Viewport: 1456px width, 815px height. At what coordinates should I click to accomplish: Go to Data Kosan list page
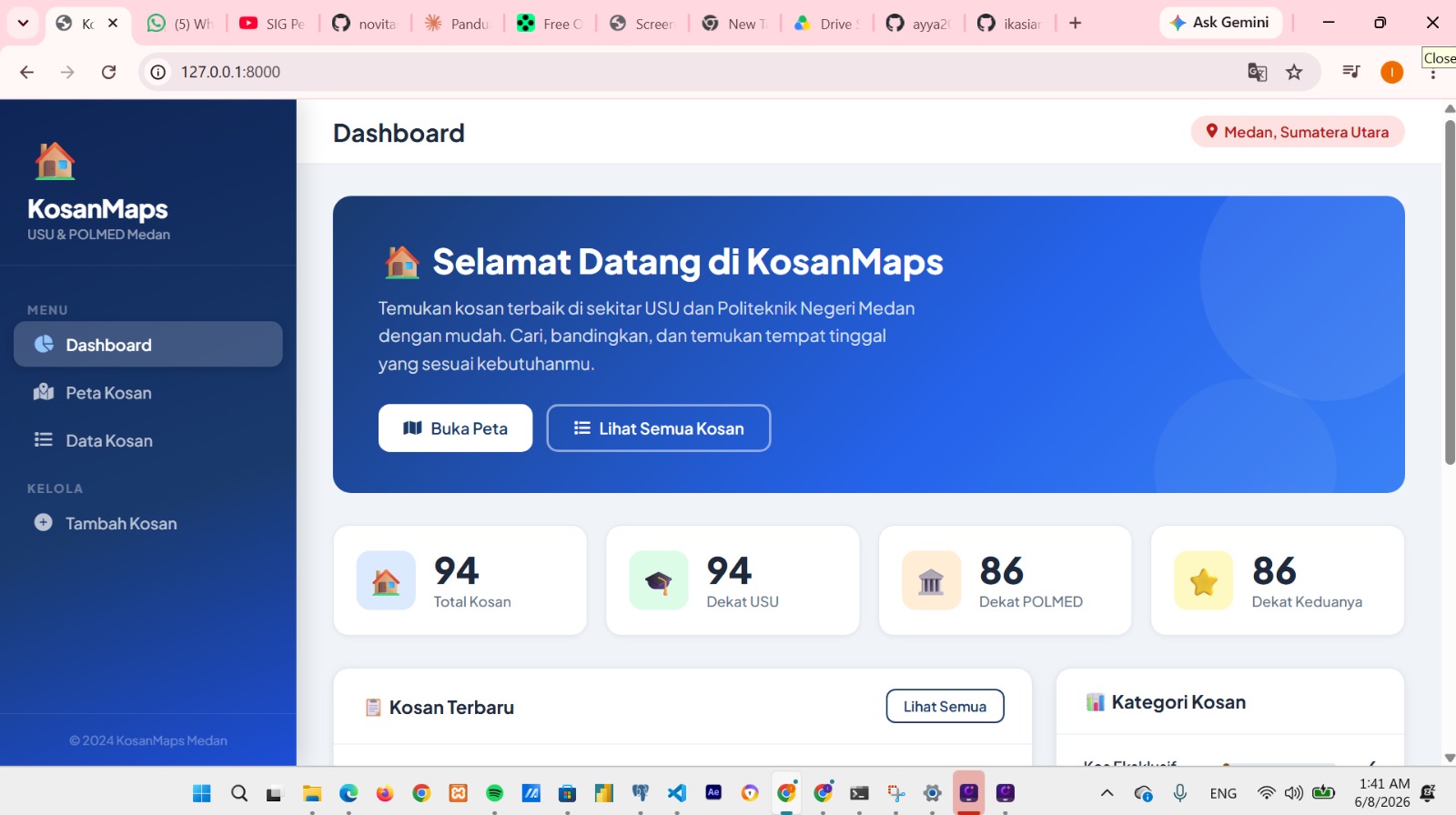click(x=148, y=440)
